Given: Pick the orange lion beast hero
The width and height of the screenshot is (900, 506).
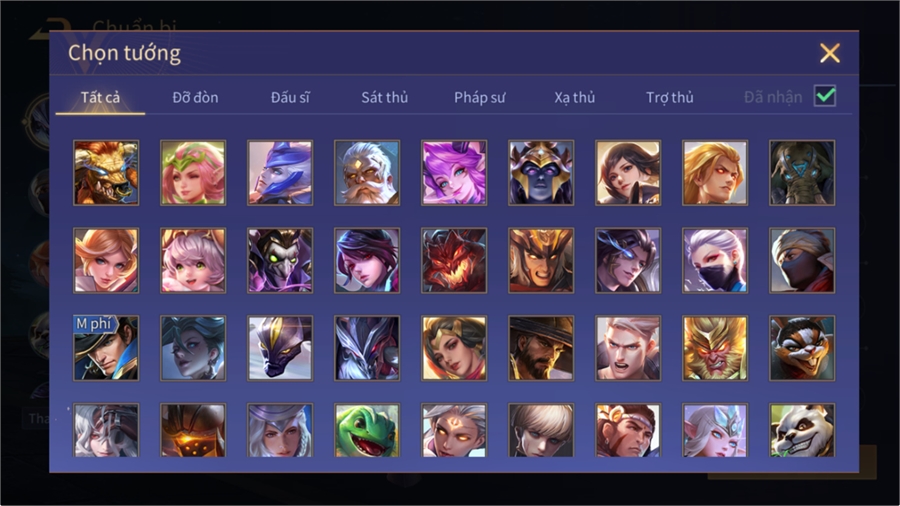Looking at the screenshot, I should click(106, 173).
